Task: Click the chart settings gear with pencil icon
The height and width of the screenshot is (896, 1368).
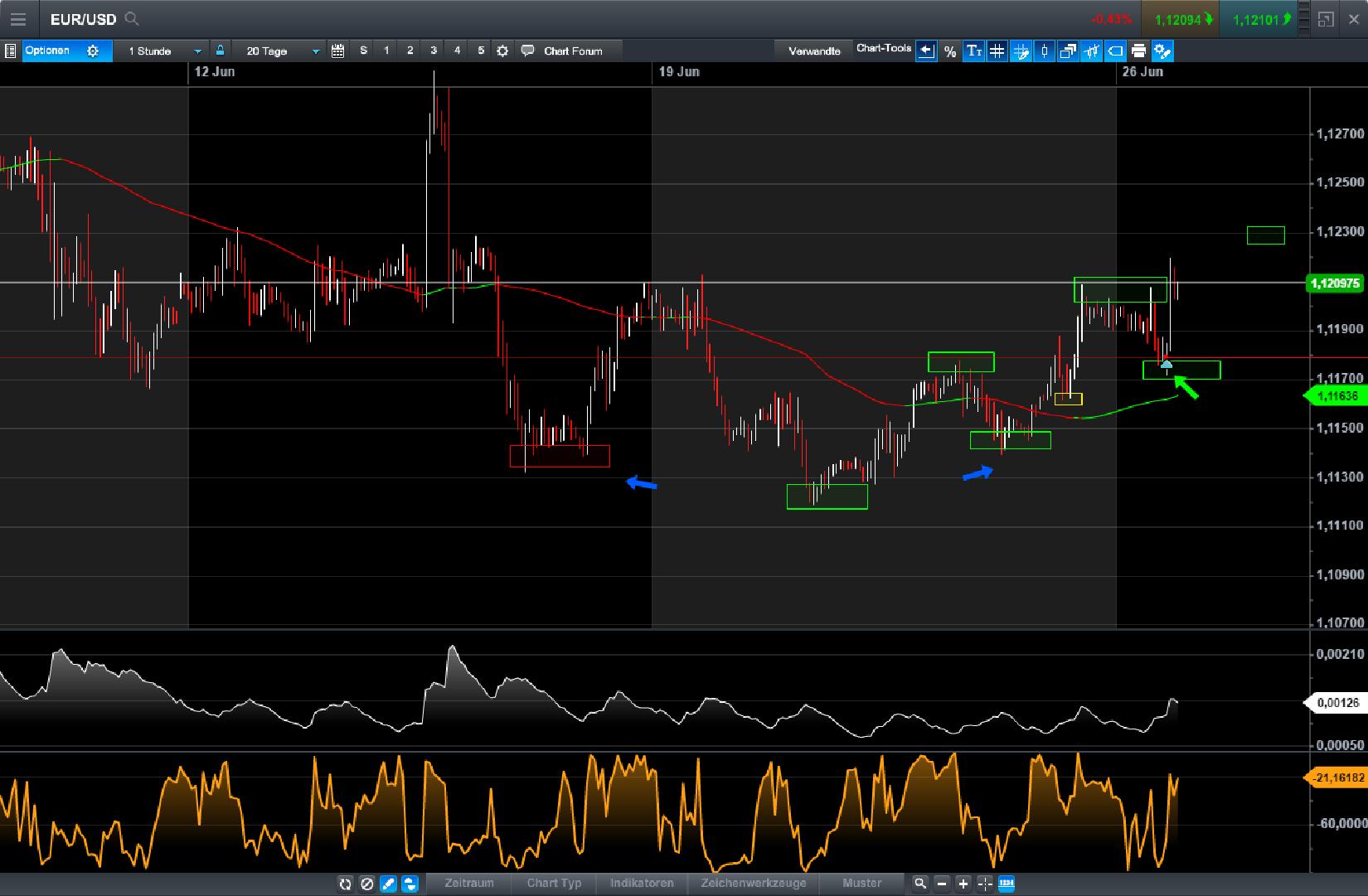Action: [x=1162, y=51]
